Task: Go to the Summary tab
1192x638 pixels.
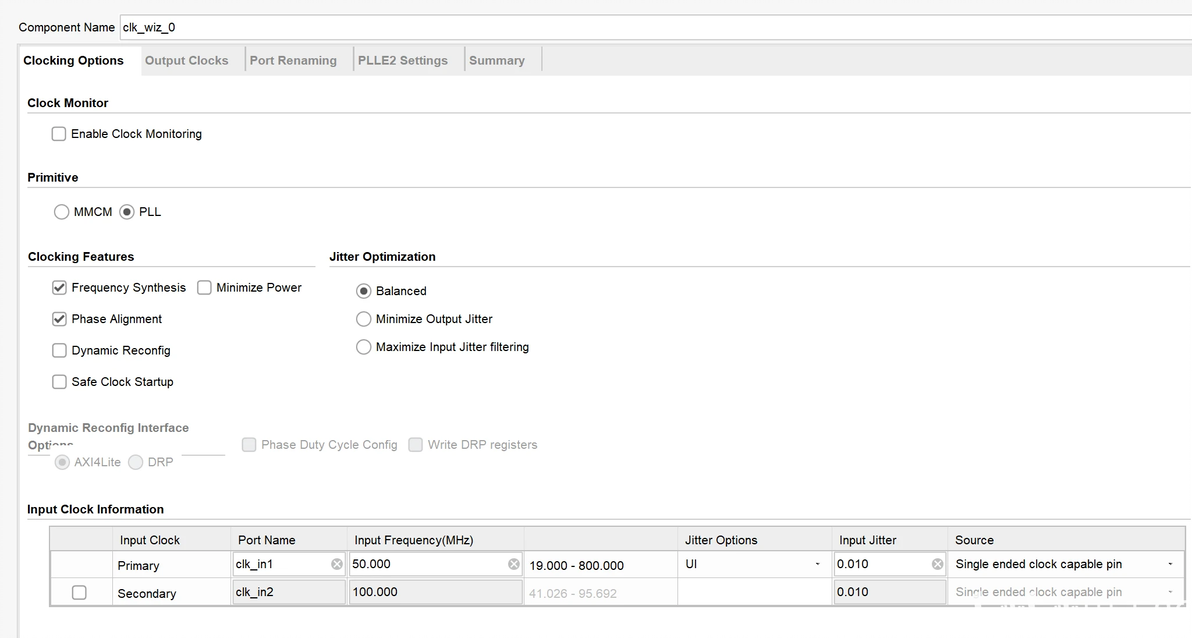Action: [x=497, y=60]
